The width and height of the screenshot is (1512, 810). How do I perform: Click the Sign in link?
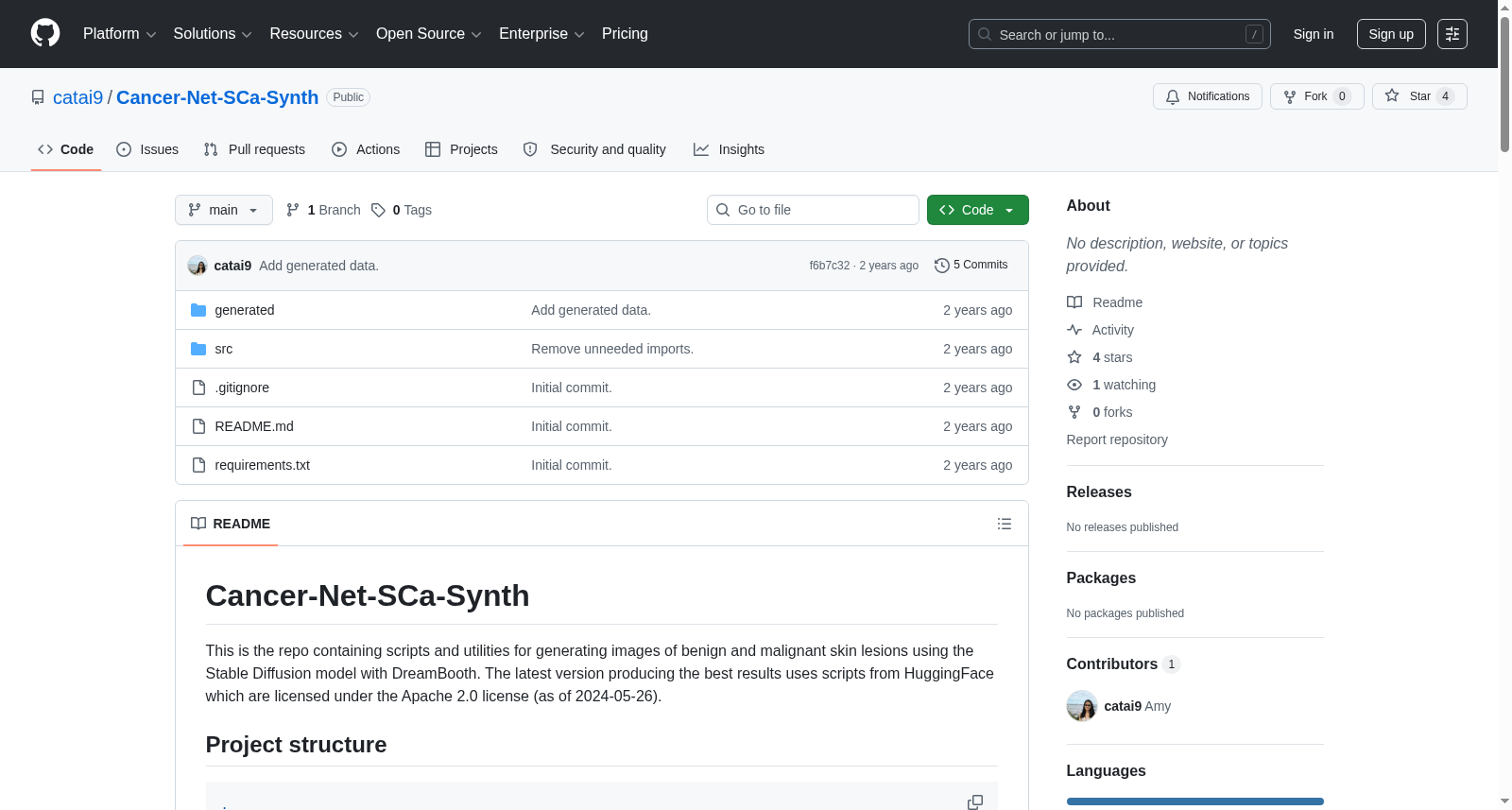(1314, 34)
